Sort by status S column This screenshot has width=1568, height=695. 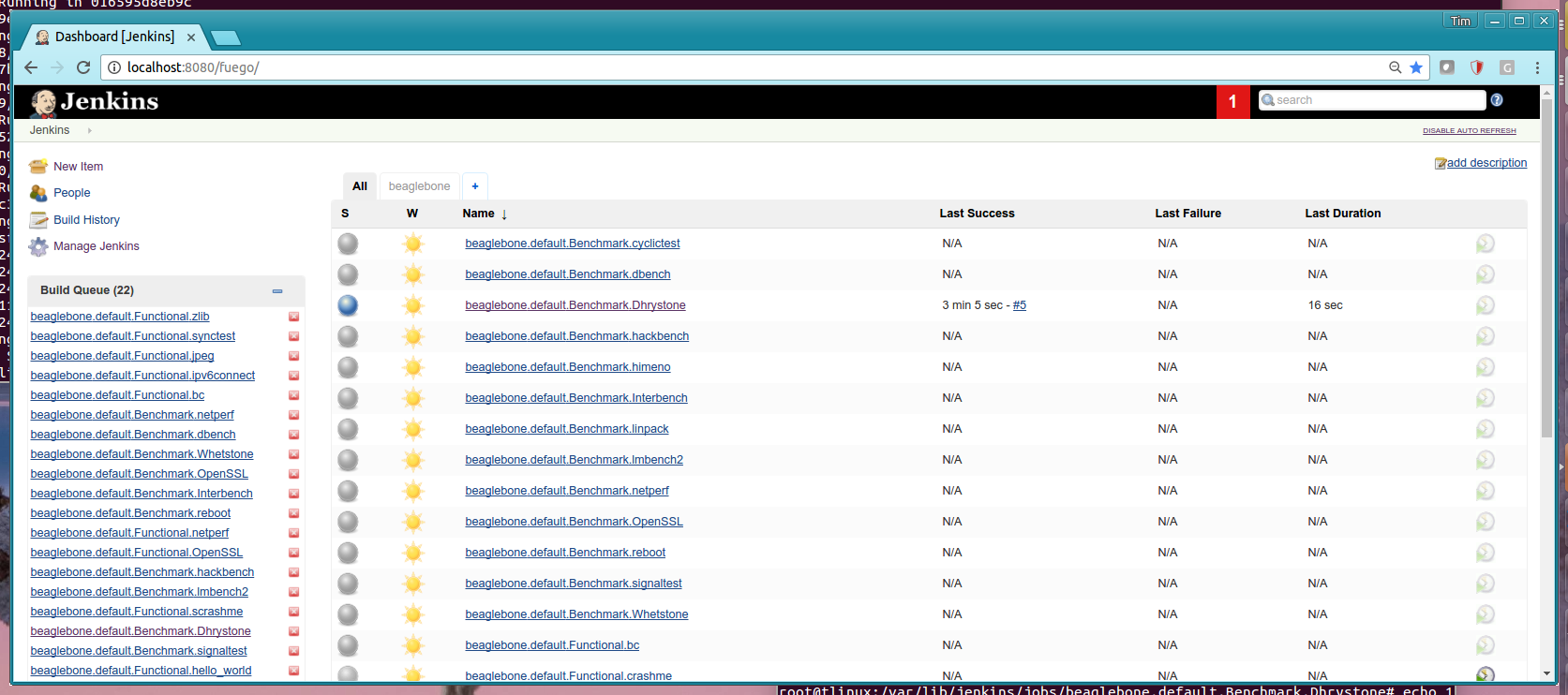tap(345, 214)
